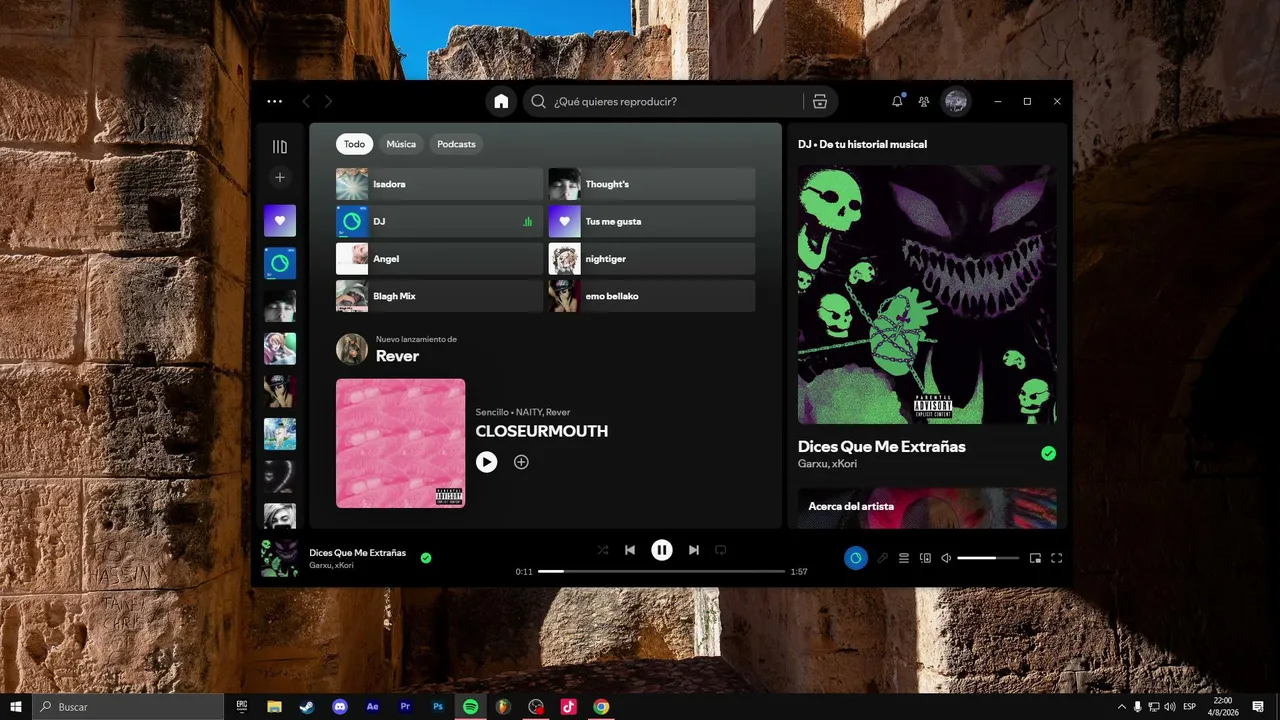This screenshot has height=720, width=1280.
Task: Skip to the previous track
Action: (x=630, y=550)
